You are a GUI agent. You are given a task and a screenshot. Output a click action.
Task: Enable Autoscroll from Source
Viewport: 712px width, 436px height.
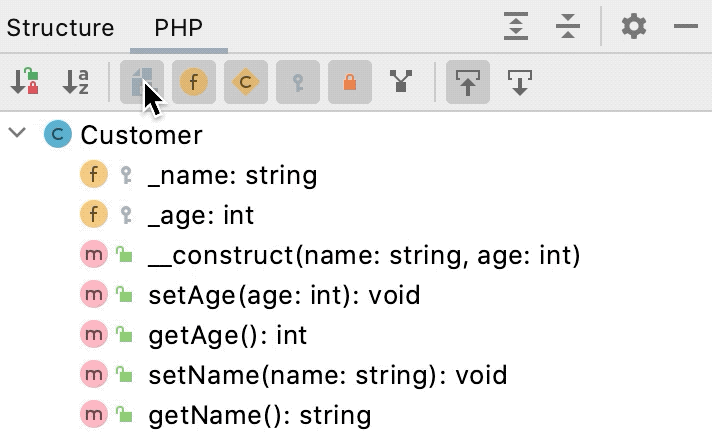519,82
